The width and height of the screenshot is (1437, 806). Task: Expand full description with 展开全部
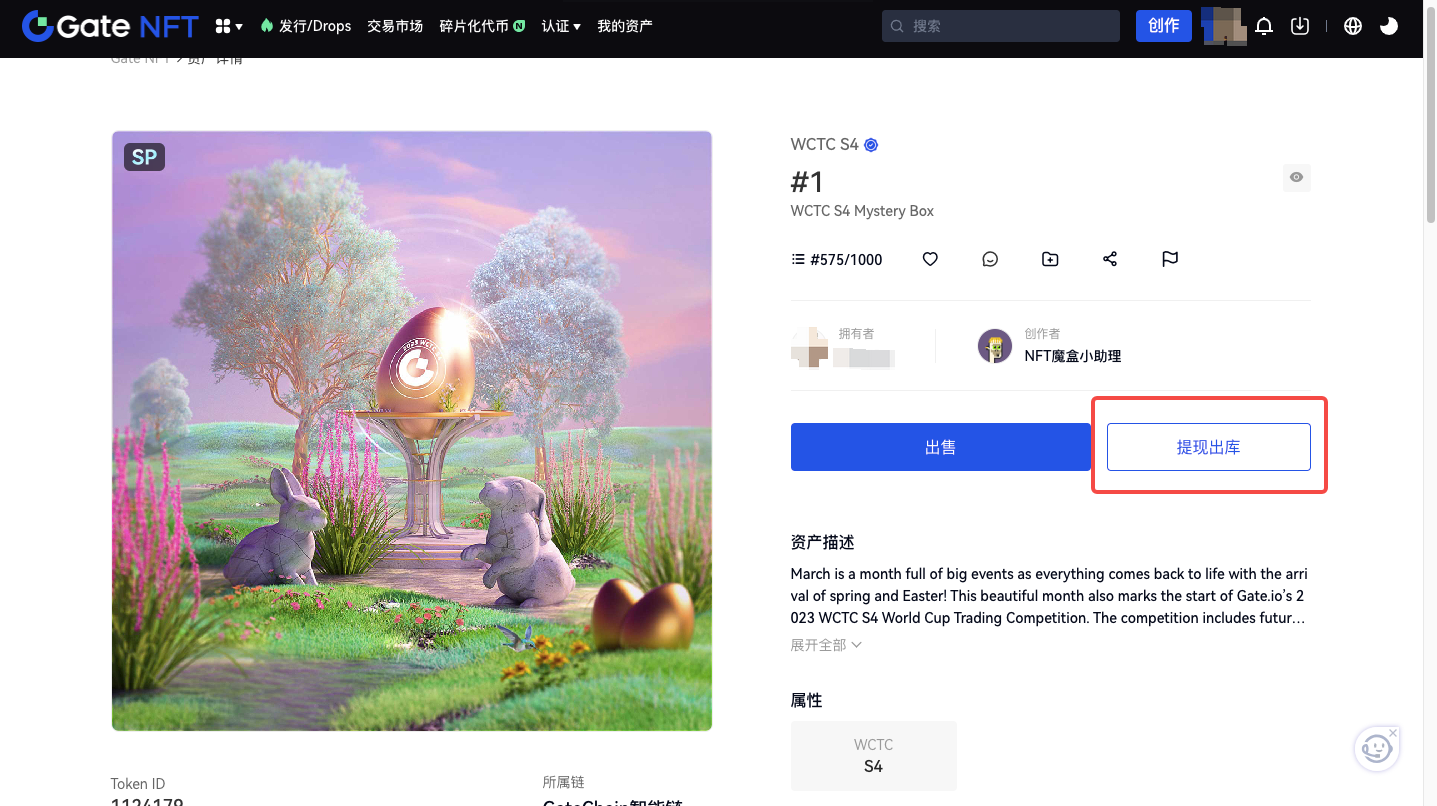(826, 645)
